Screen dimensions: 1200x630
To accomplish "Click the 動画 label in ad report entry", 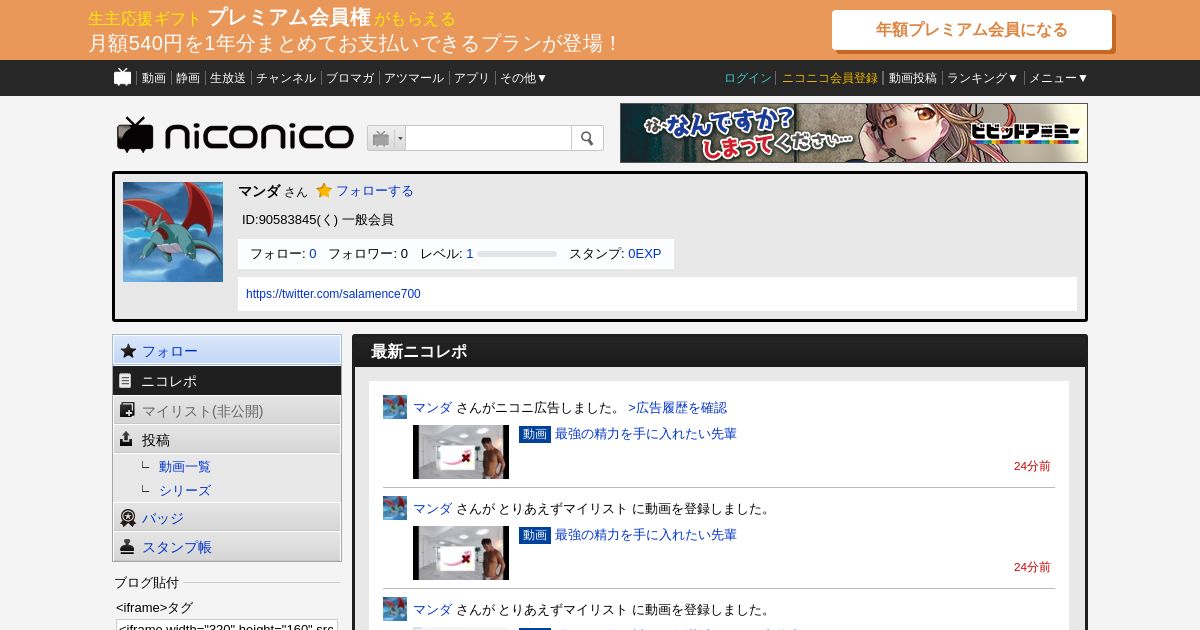I will coord(535,434).
